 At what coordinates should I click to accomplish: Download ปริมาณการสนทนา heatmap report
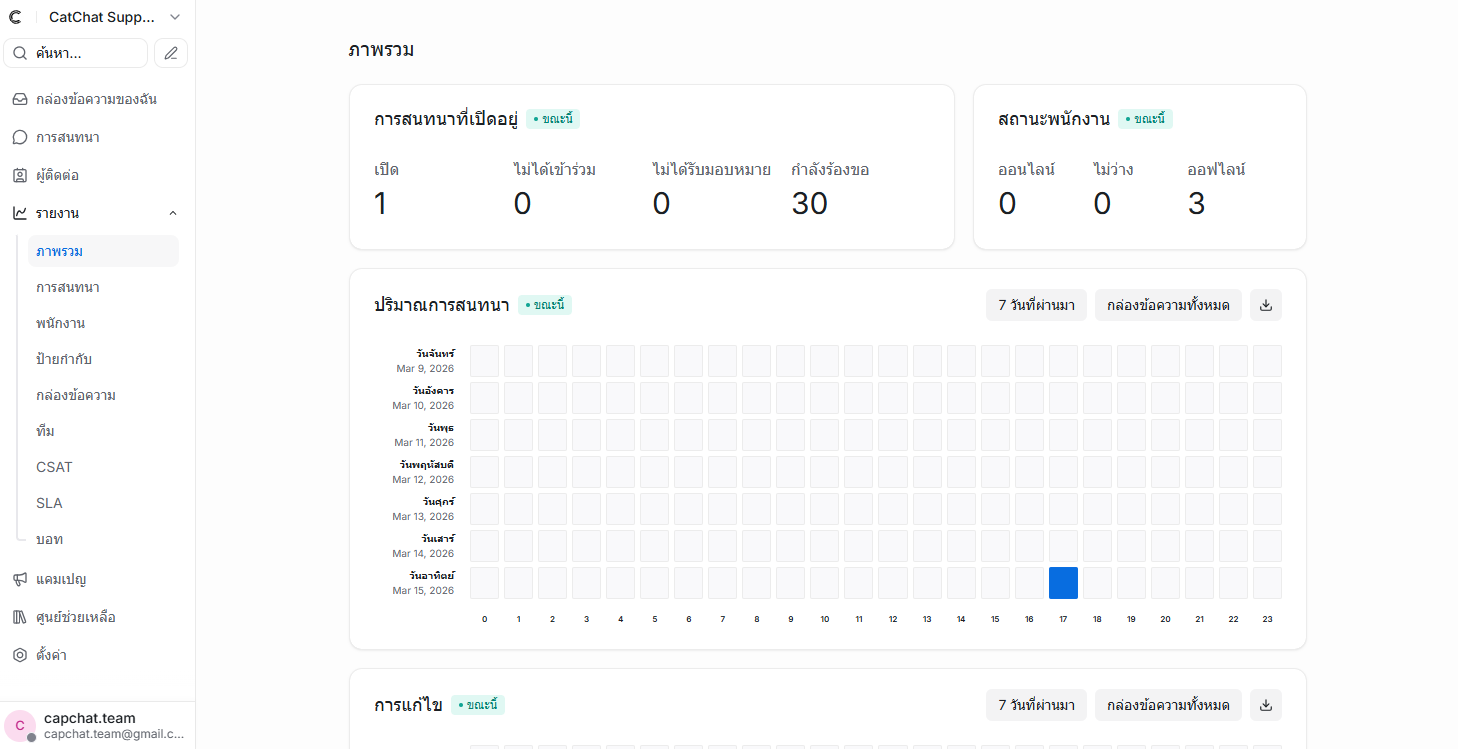[1265, 305]
